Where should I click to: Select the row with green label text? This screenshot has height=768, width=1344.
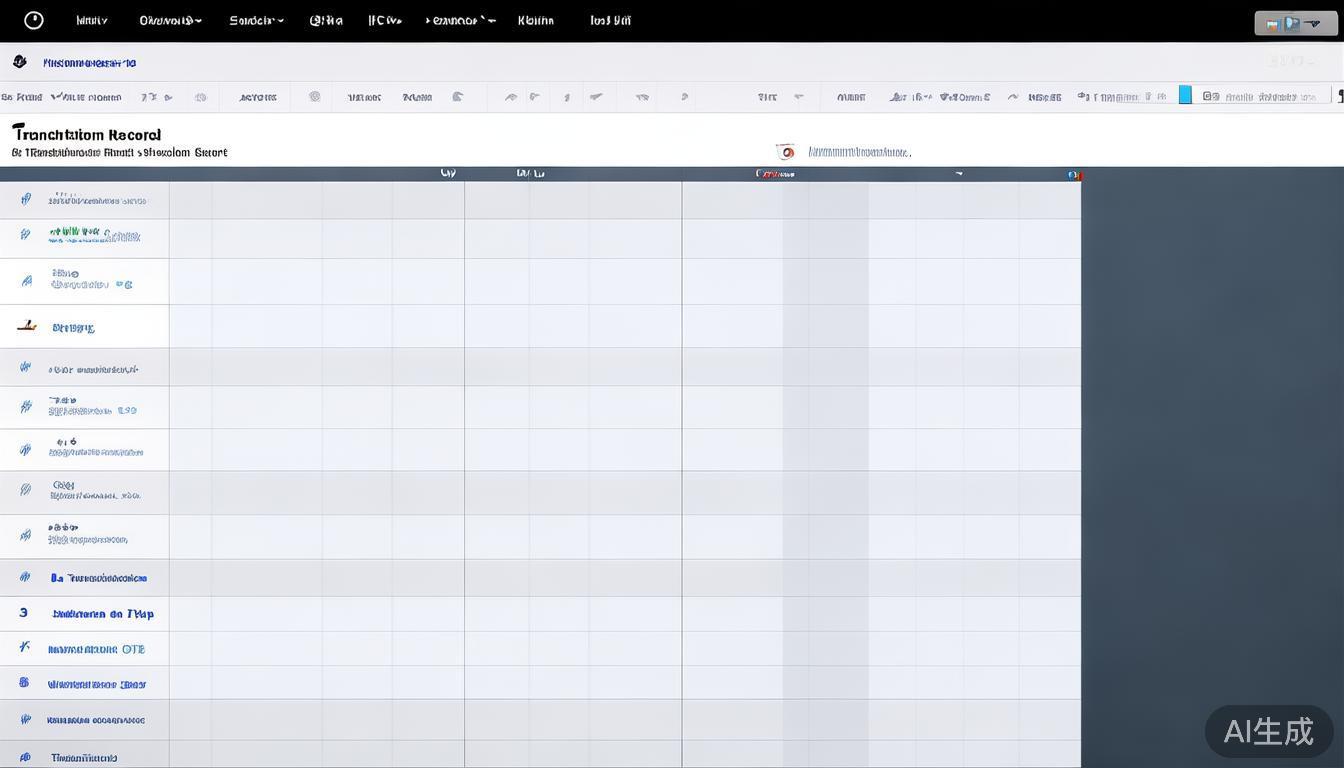tap(94, 236)
